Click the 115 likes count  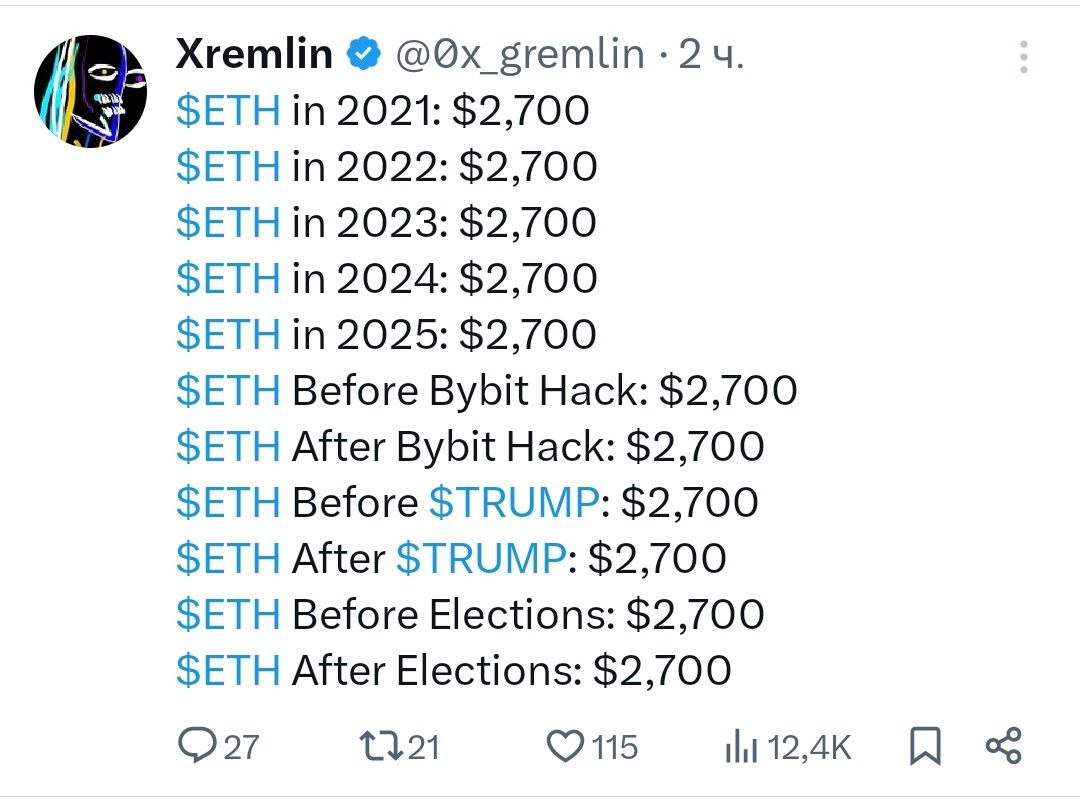point(615,748)
